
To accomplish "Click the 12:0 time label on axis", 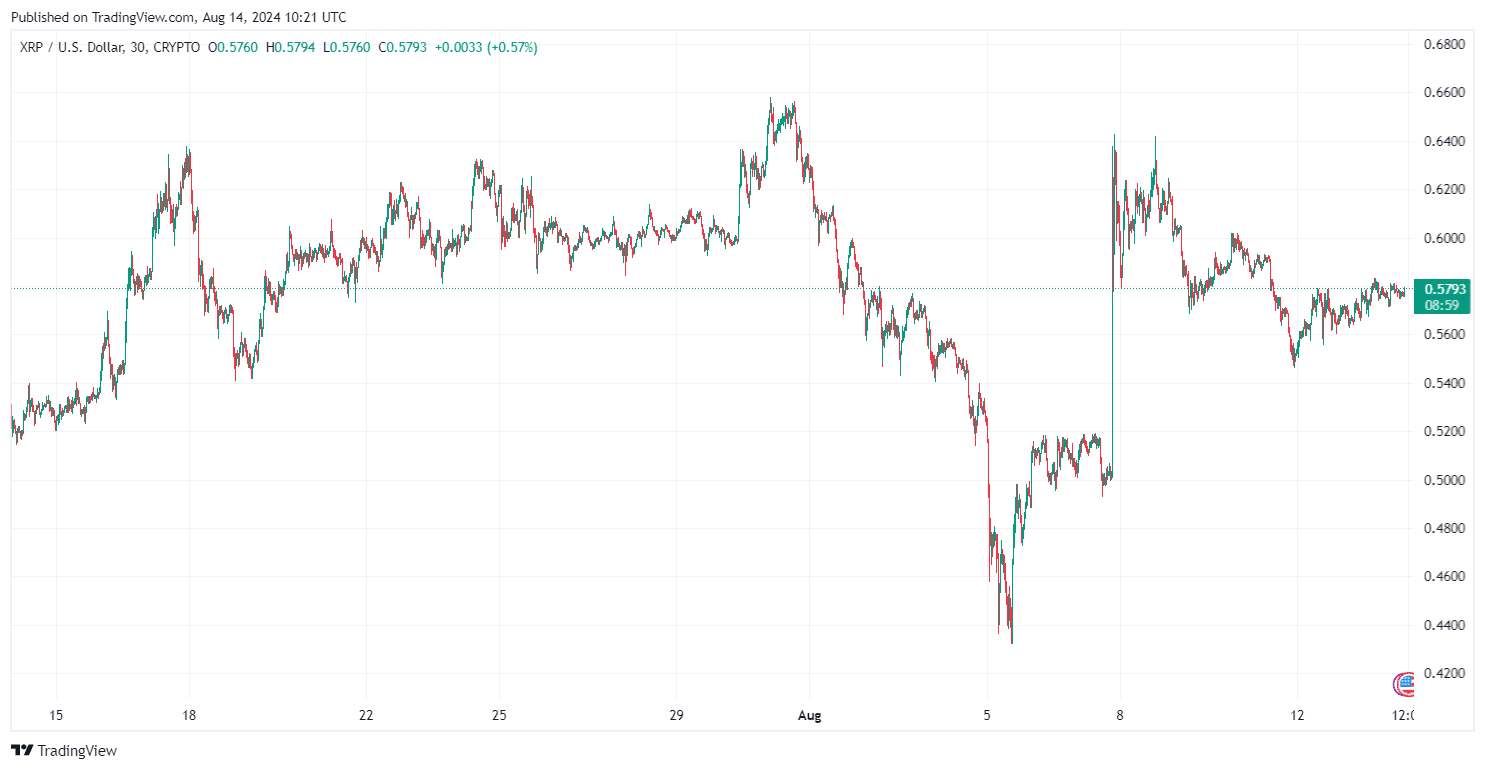I will [1403, 716].
